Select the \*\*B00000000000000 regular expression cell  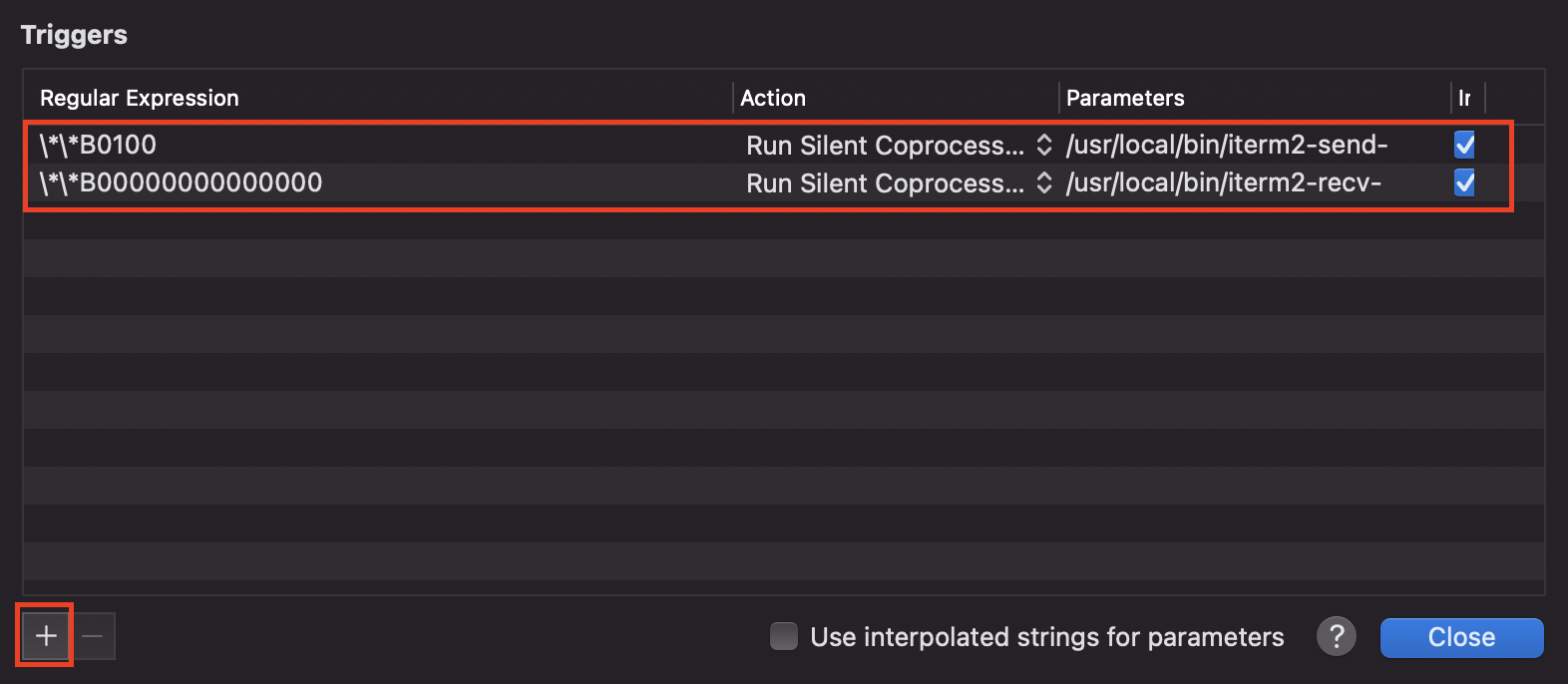(x=182, y=182)
